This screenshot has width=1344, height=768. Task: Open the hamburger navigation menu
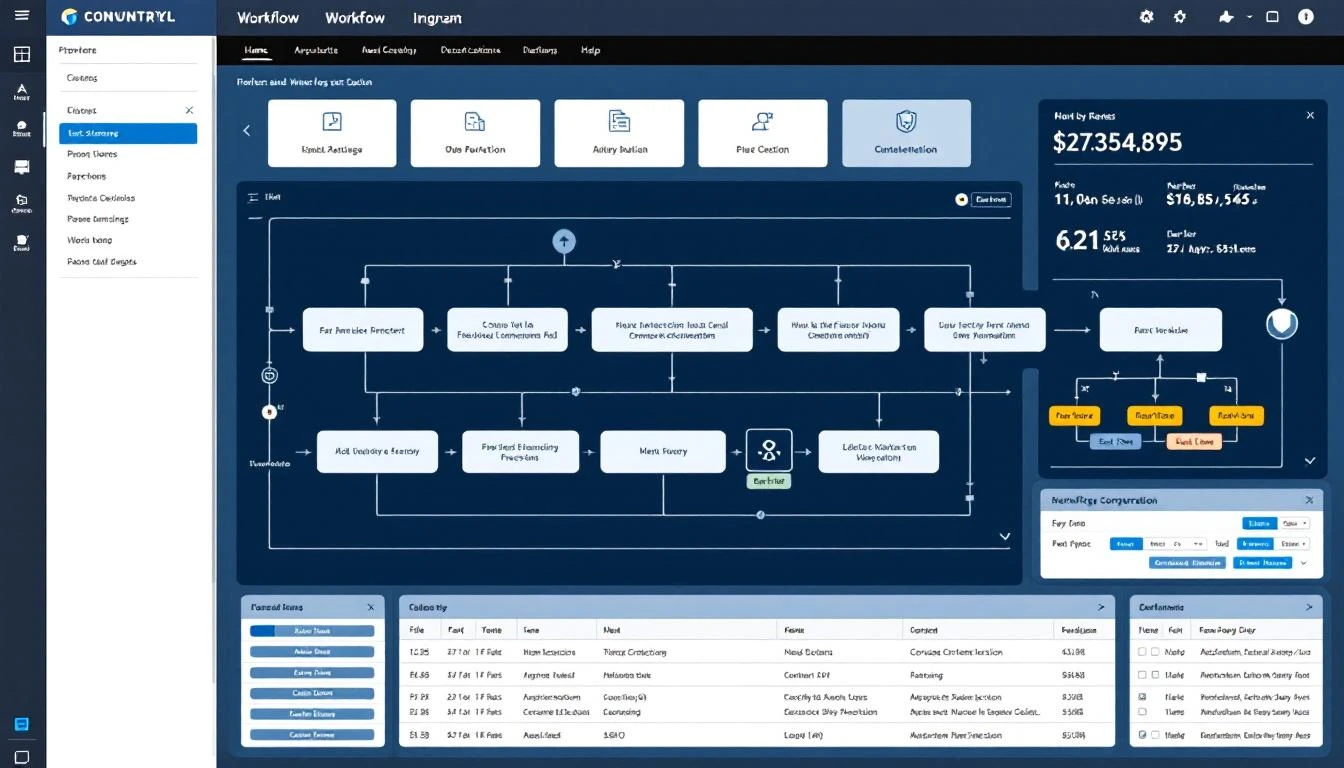coord(21,17)
